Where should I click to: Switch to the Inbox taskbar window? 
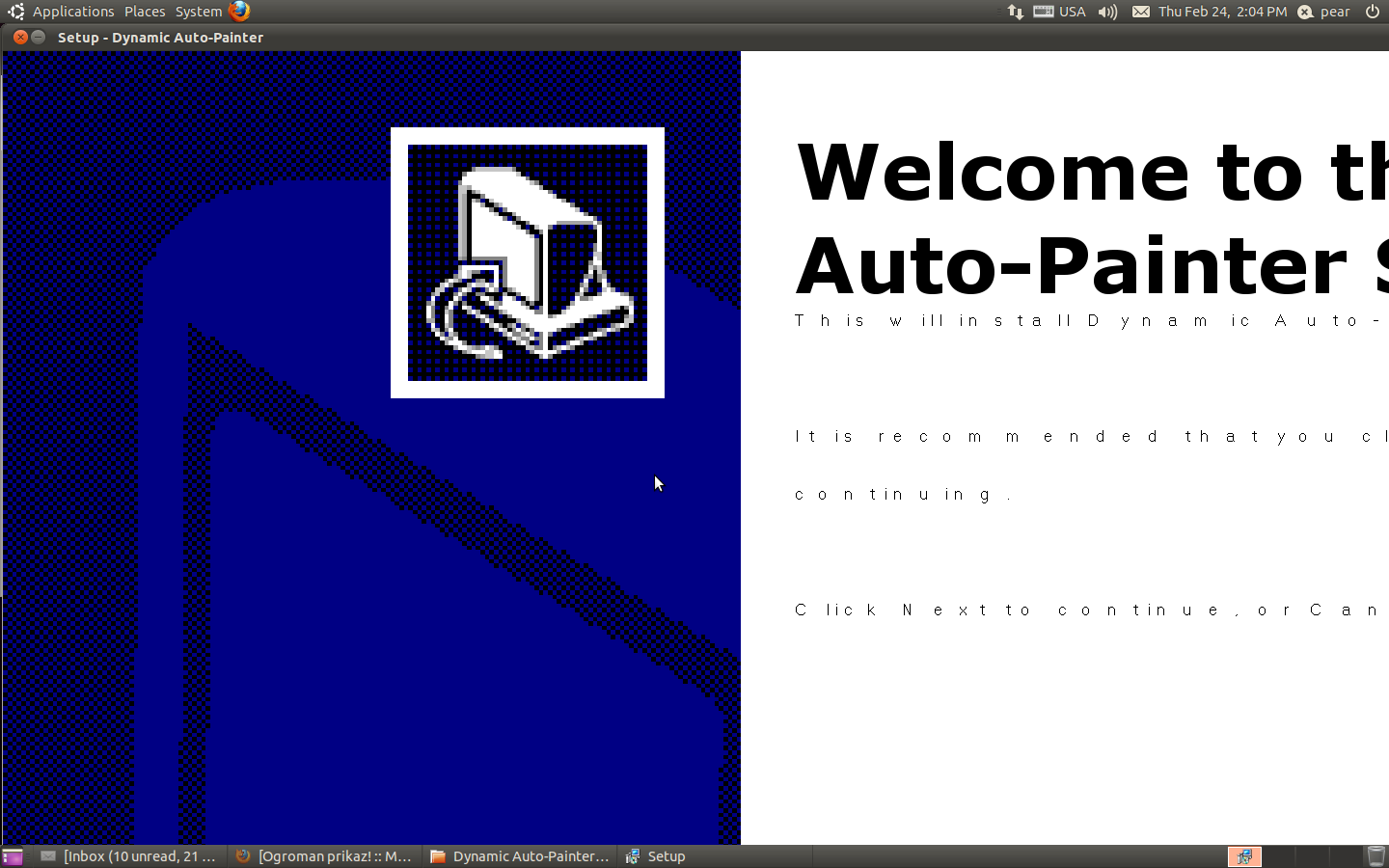[129, 856]
